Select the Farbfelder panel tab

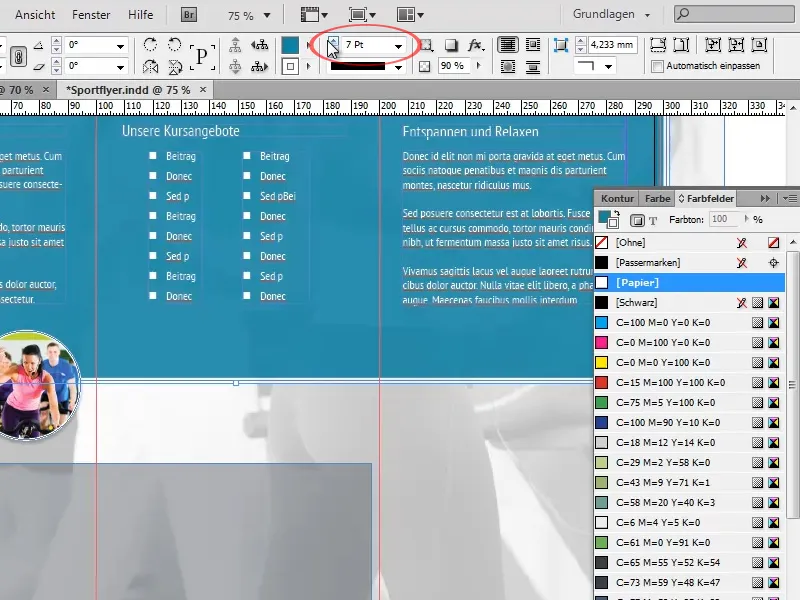point(706,198)
